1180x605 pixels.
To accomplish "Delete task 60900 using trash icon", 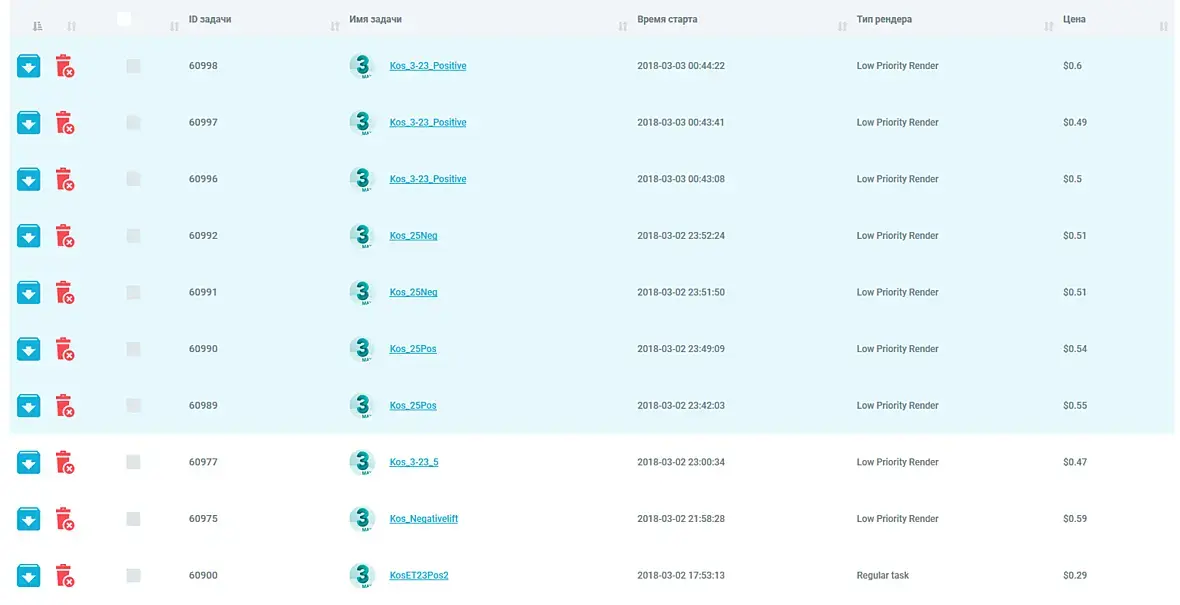I will tap(64, 576).
